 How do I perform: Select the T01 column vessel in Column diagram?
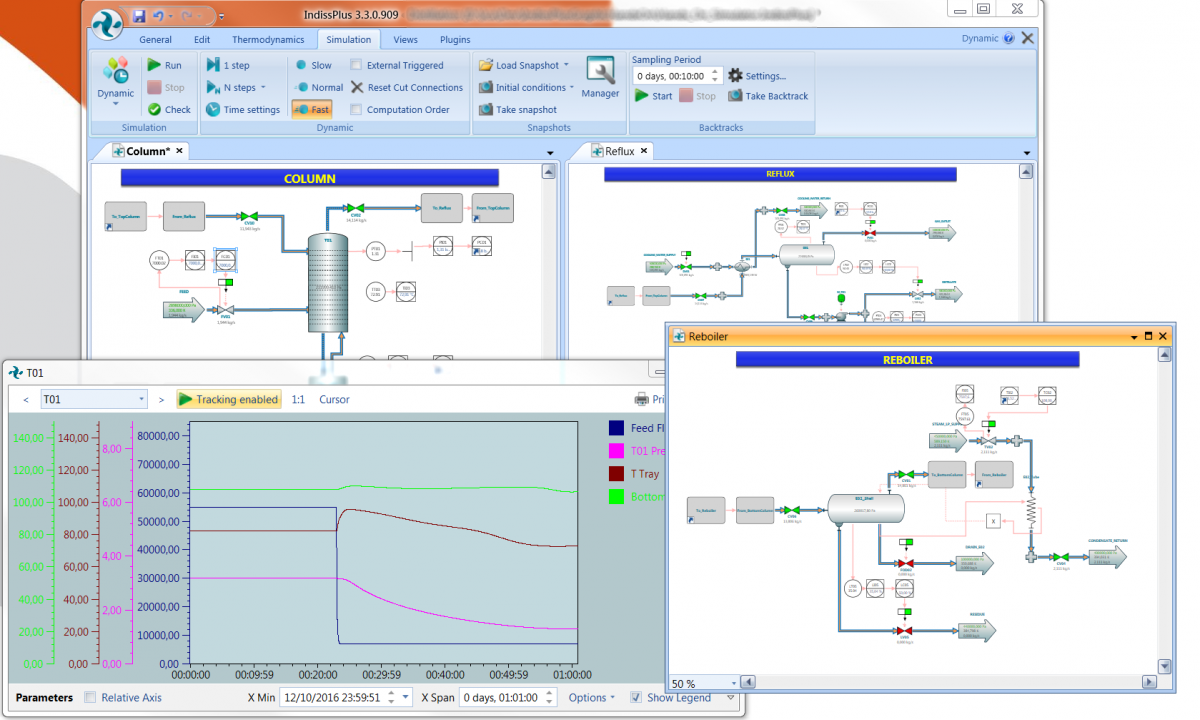click(x=327, y=282)
